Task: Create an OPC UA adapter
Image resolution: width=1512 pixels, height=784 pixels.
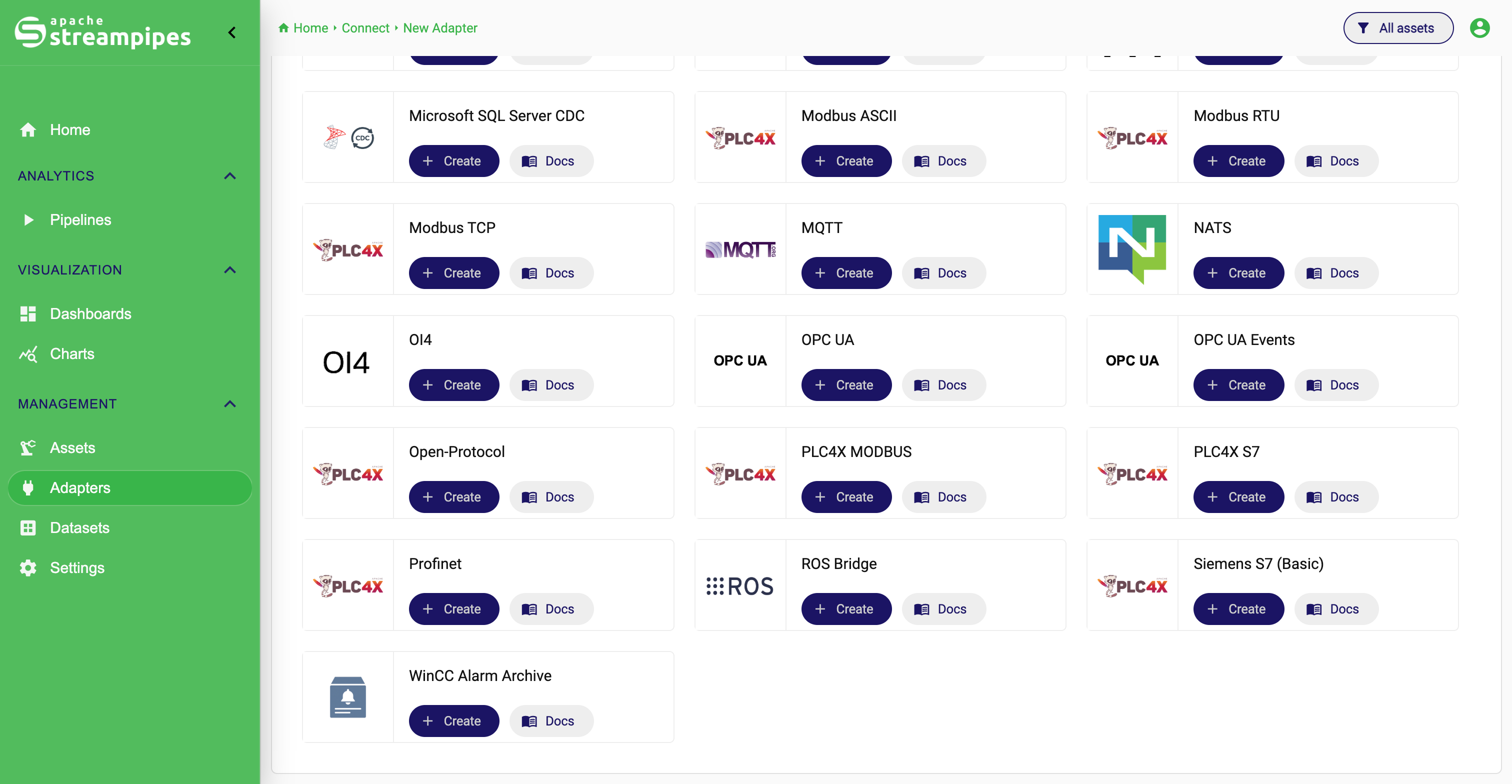Action: coord(846,385)
